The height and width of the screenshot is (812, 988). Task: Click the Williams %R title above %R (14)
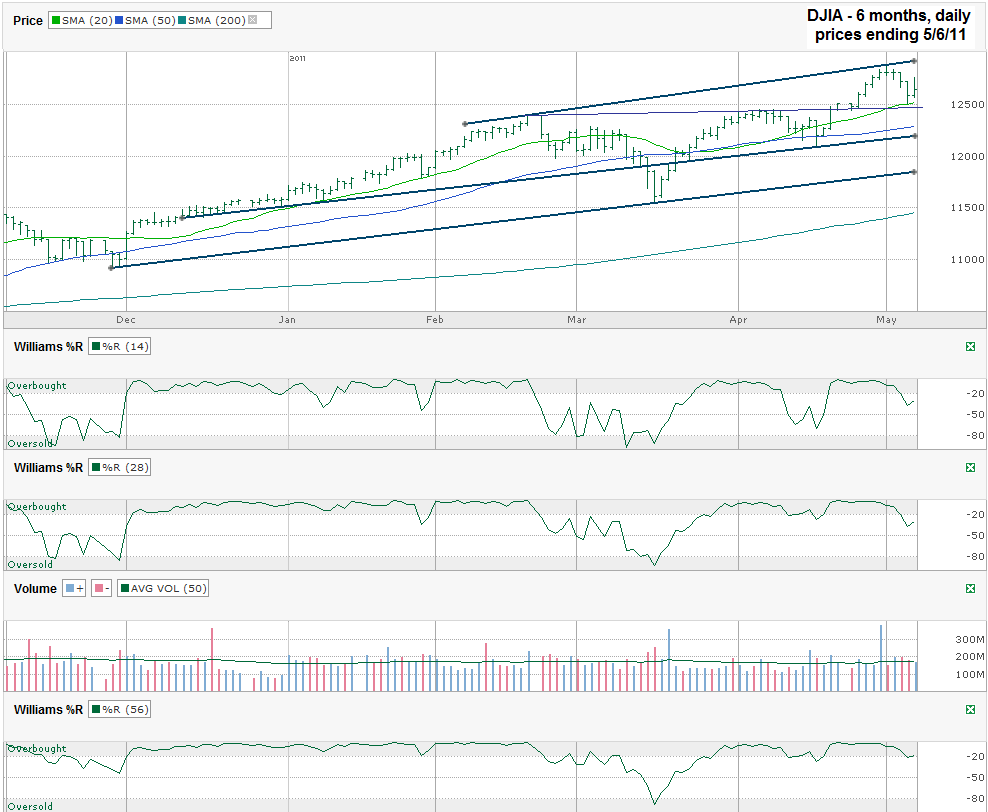(x=48, y=346)
